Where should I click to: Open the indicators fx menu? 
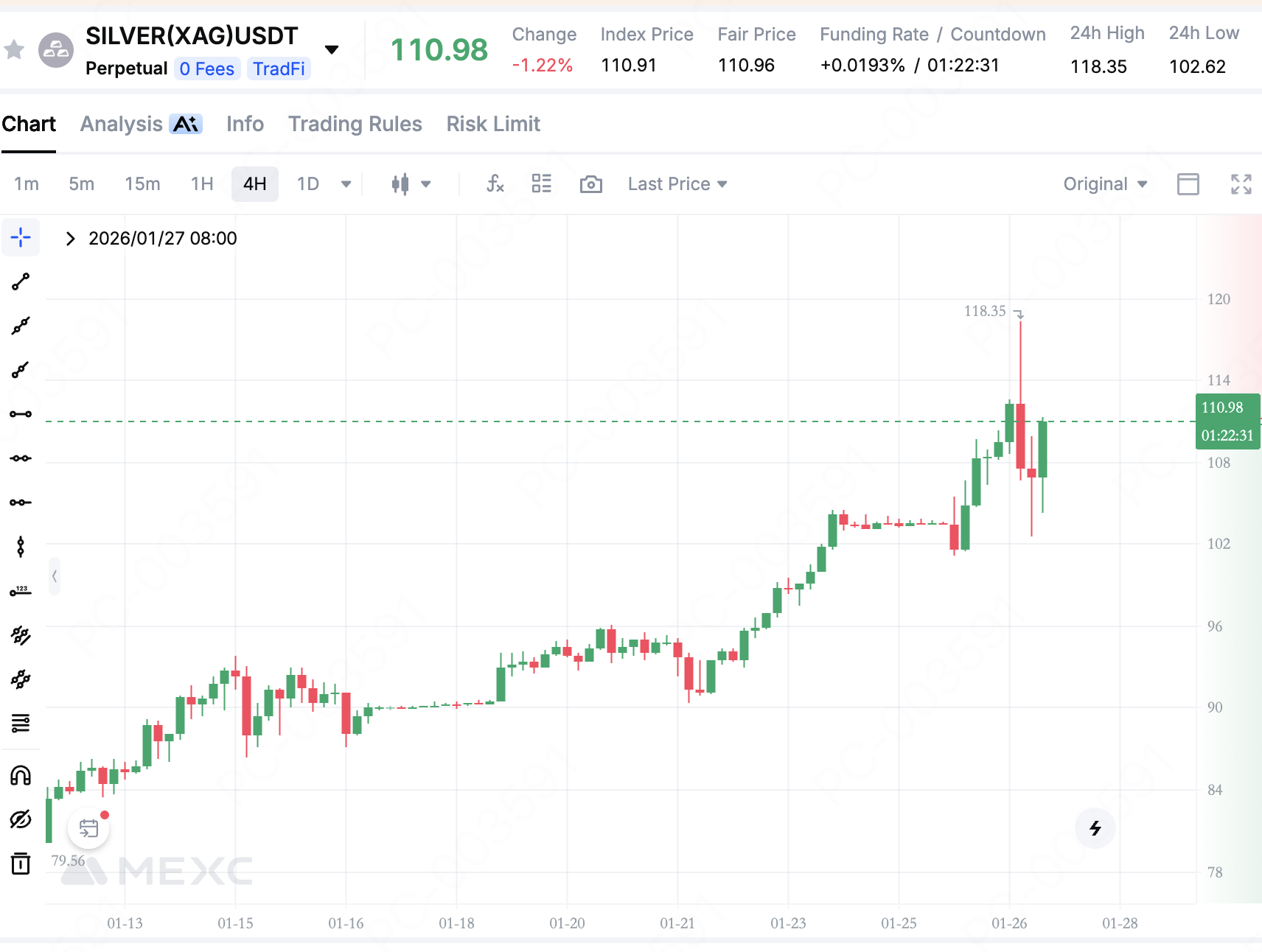[495, 184]
